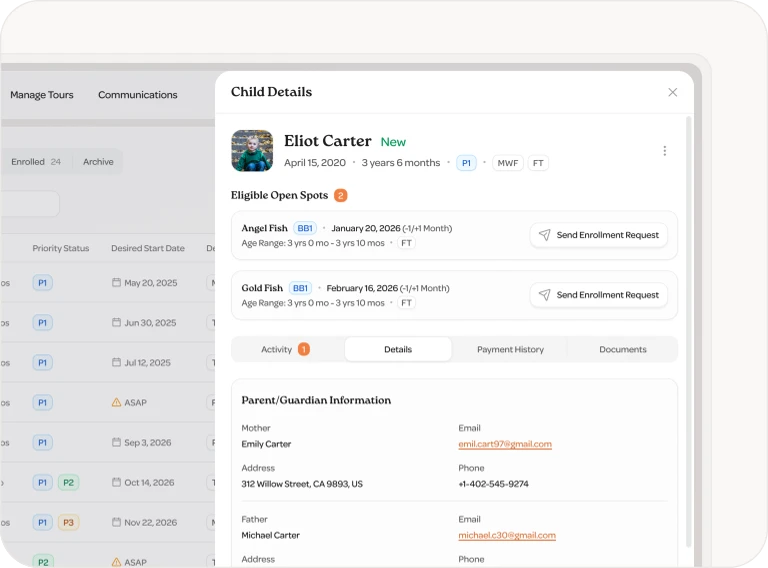Click the orange P3 badge in Nov 22, 2026 row
Viewport: 768px width, 568px height.
click(68, 522)
